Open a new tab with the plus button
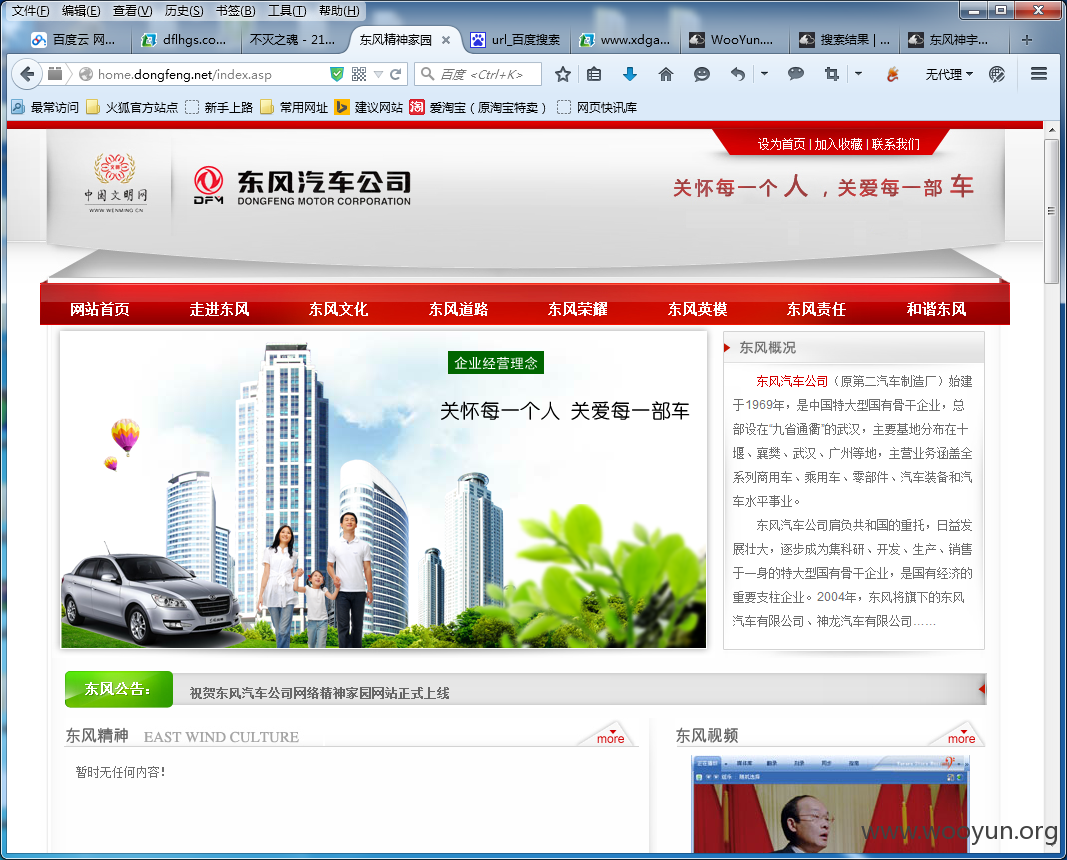The height and width of the screenshot is (860, 1067). 1027,40
